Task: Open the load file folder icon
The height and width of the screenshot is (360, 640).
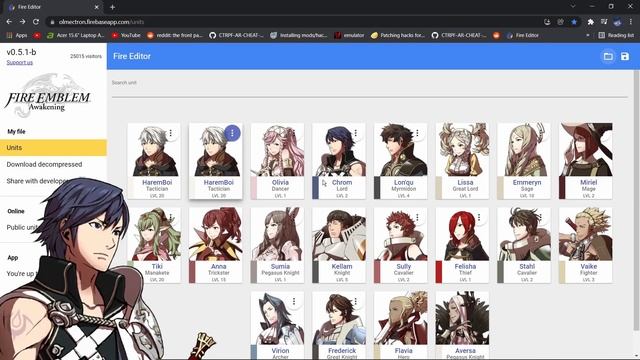Action: (608, 56)
